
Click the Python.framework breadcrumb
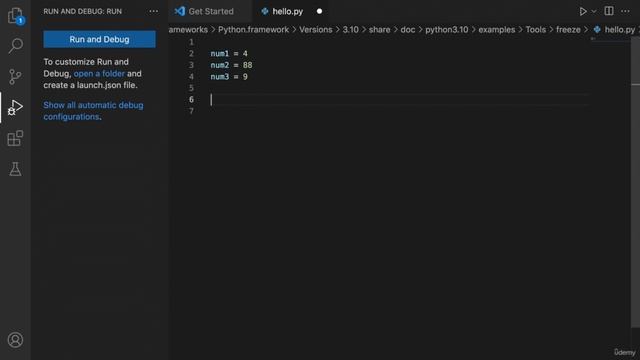(x=253, y=30)
